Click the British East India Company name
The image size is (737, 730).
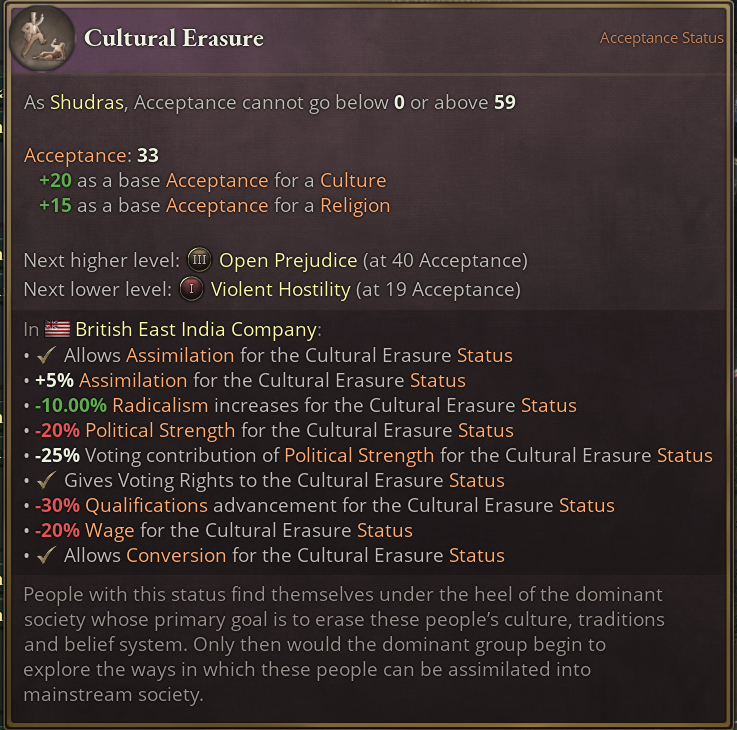click(x=195, y=329)
